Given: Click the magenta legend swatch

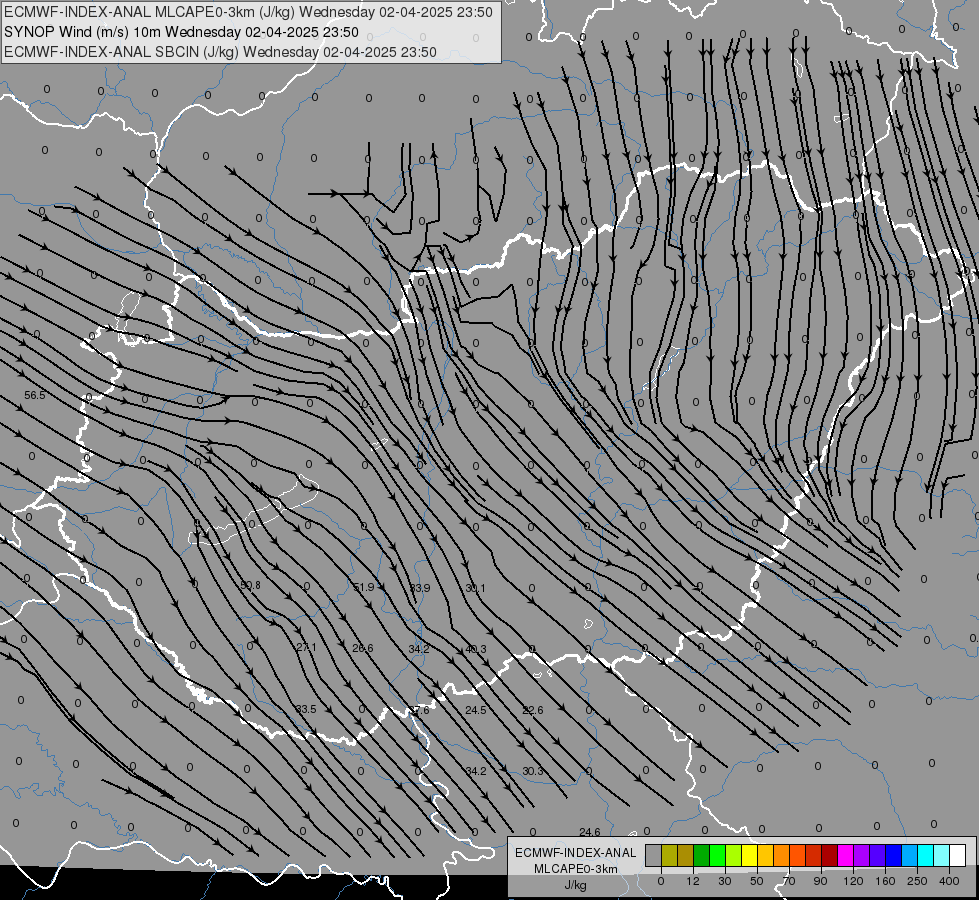Looking at the screenshot, I should pyautogui.click(x=845, y=855).
